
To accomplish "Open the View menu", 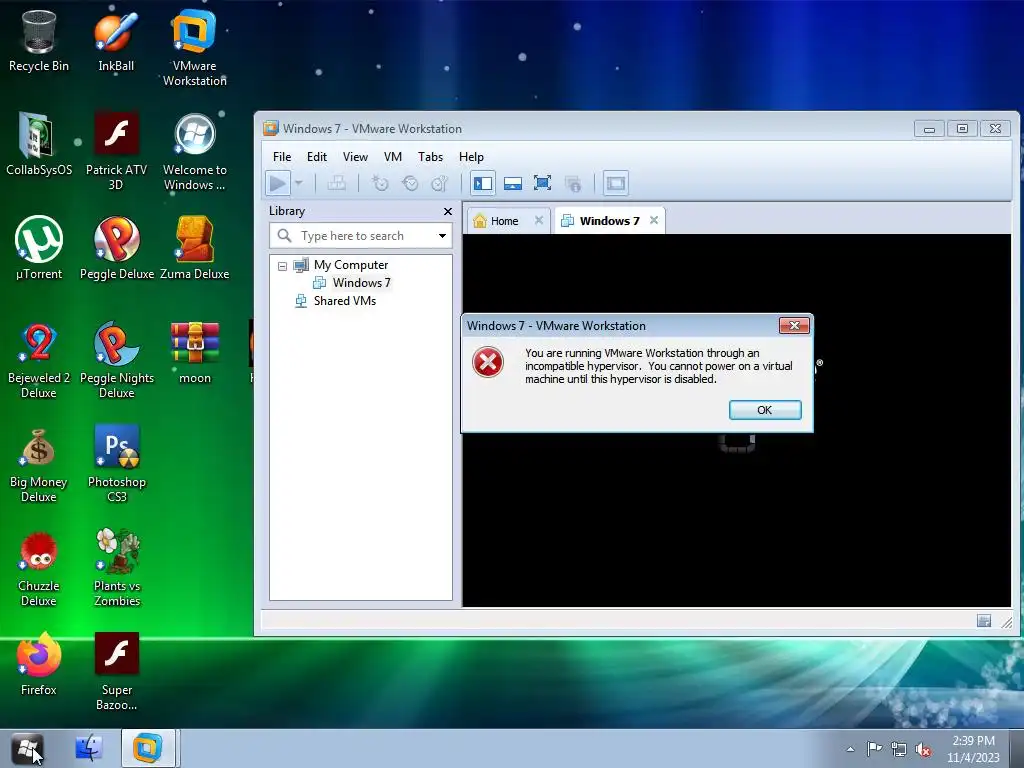I will pos(355,157).
